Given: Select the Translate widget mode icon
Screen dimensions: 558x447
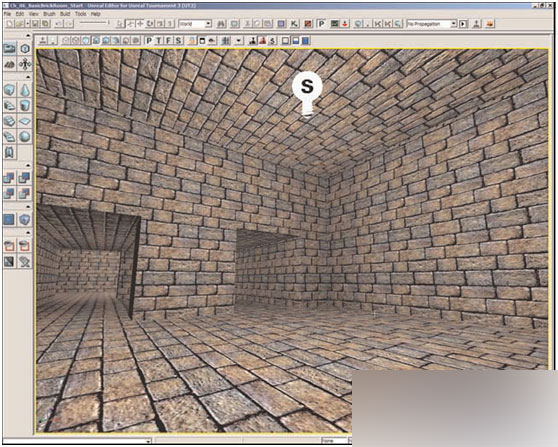Looking at the screenshot, I should (140, 23).
